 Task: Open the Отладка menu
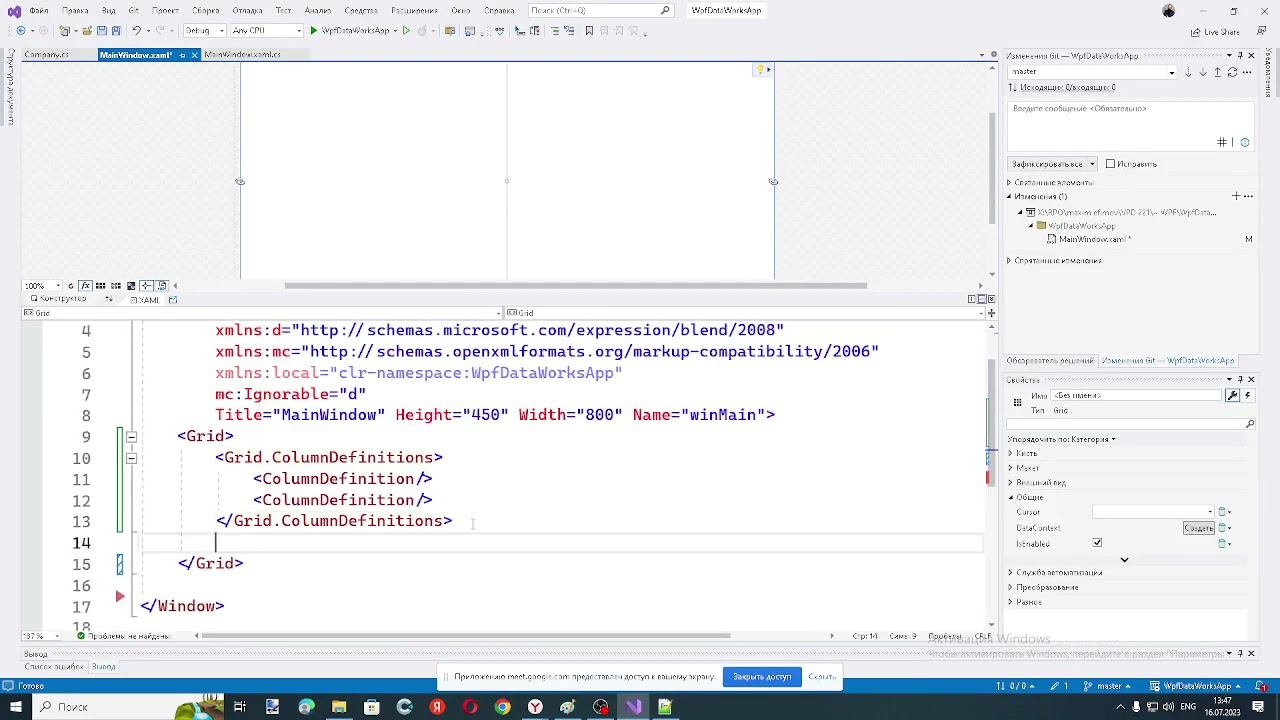click(x=247, y=10)
